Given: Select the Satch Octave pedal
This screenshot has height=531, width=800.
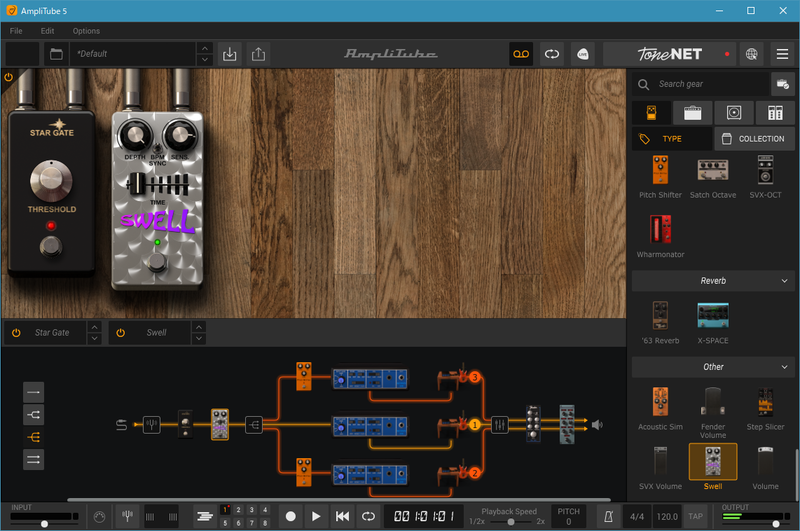Looking at the screenshot, I should 713,177.
